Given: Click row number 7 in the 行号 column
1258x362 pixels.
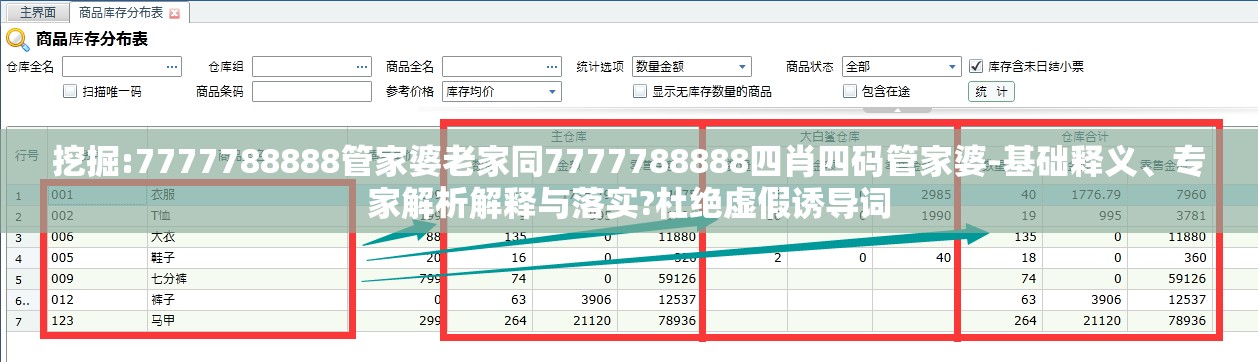Looking at the screenshot, I should [x=27, y=320].
